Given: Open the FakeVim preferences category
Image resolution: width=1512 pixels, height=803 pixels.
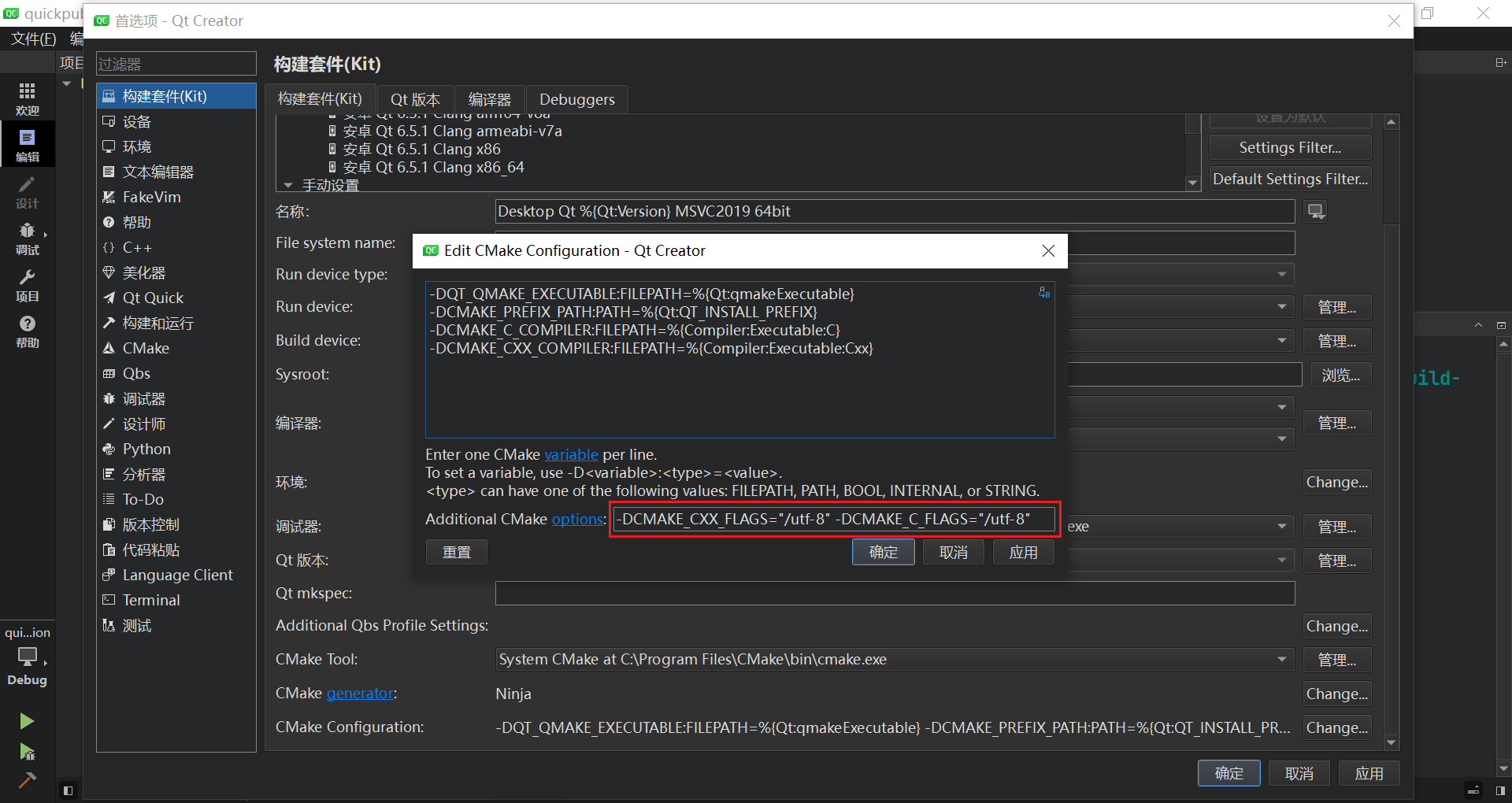Looking at the screenshot, I should click(x=176, y=197).
